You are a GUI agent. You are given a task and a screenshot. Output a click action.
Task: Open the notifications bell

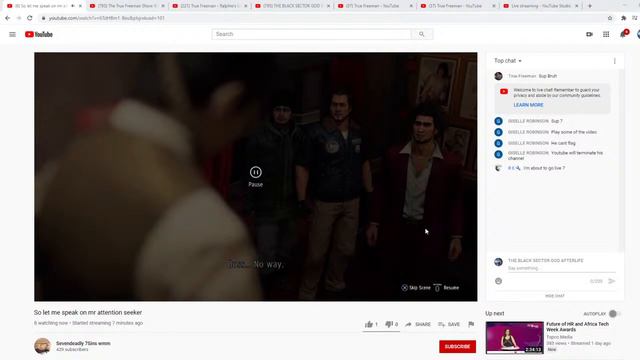(x=623, y=34)
